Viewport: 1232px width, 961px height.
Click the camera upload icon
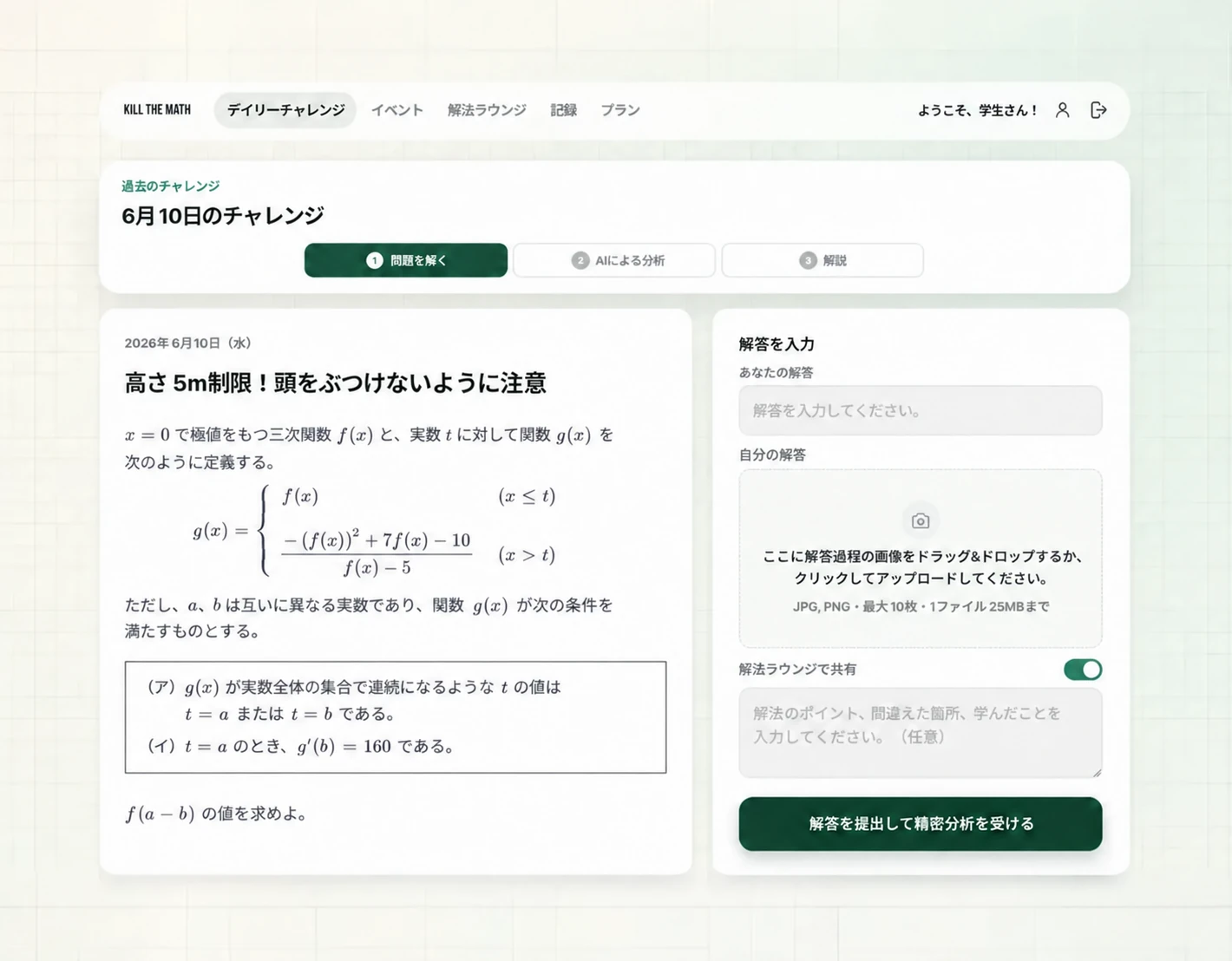tap(921, 520)
